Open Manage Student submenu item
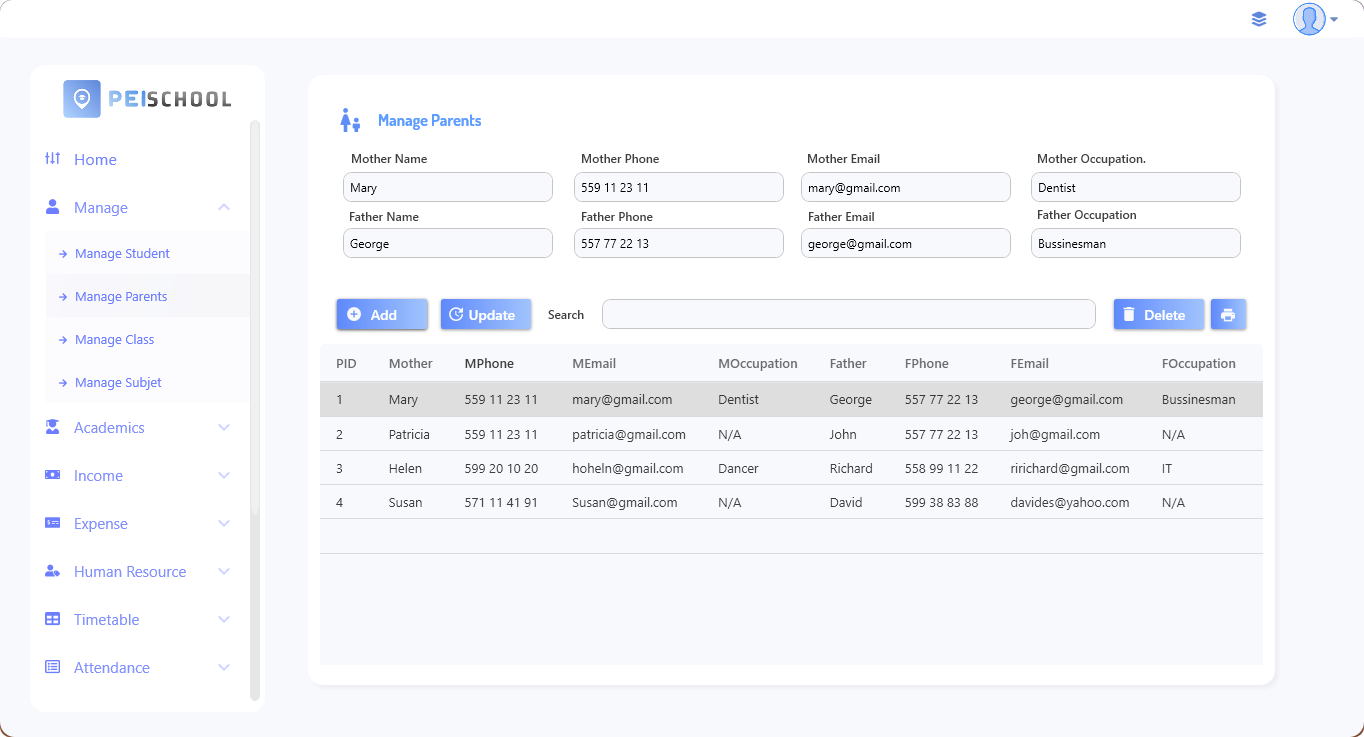The image size is (1364, 737). (122, 253)
